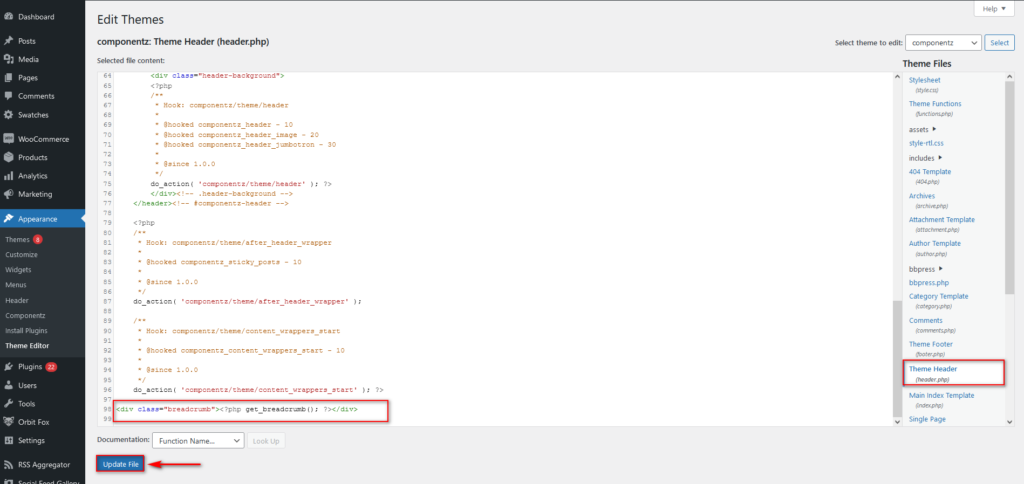Click the Marketing megaphone icon
Viewport: 1024px width, 484px height.
[8, 194]
